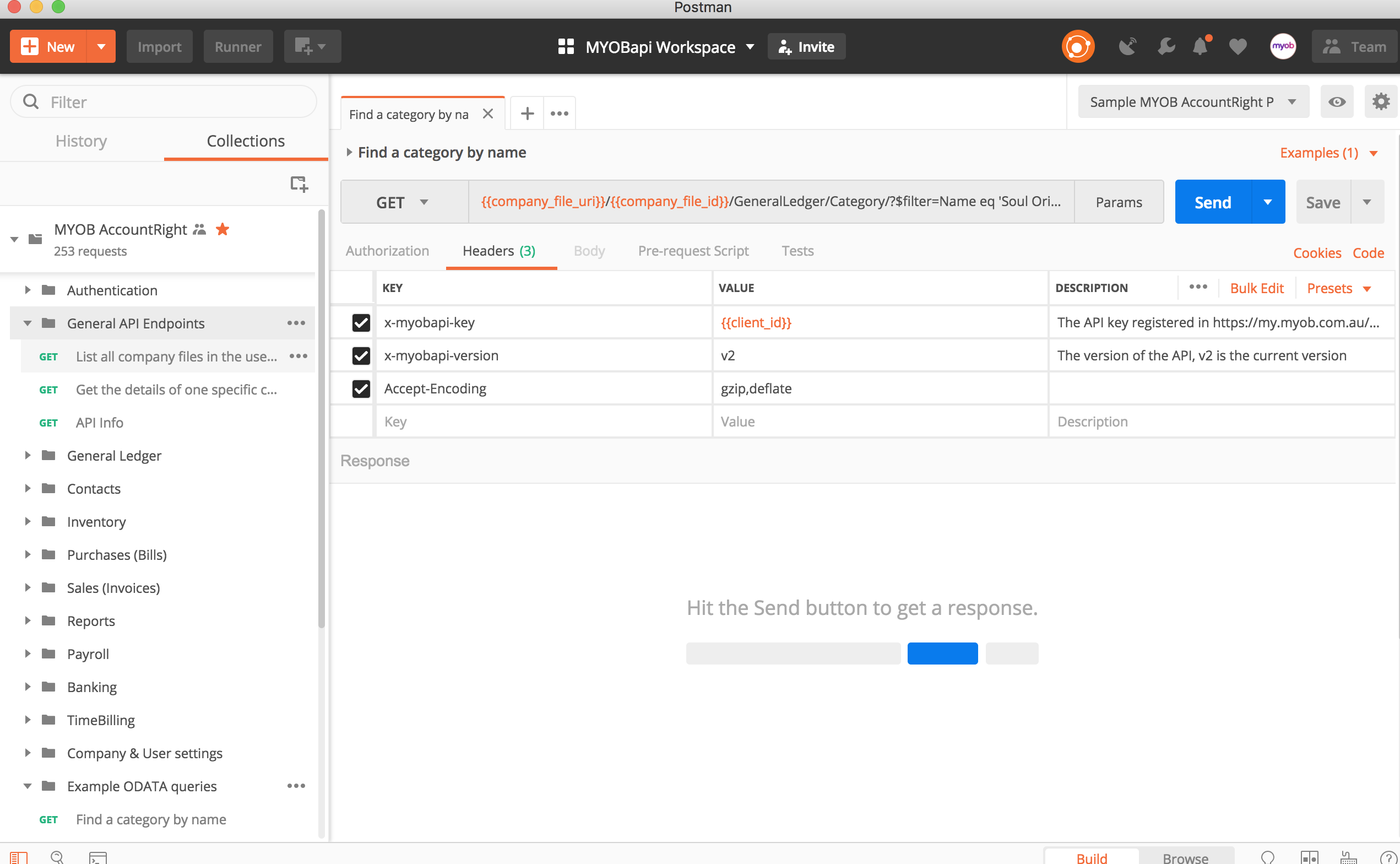This screenshot has height=864, width=1400.
Task: Open find search icon in status bar
Action: (57, 857)
